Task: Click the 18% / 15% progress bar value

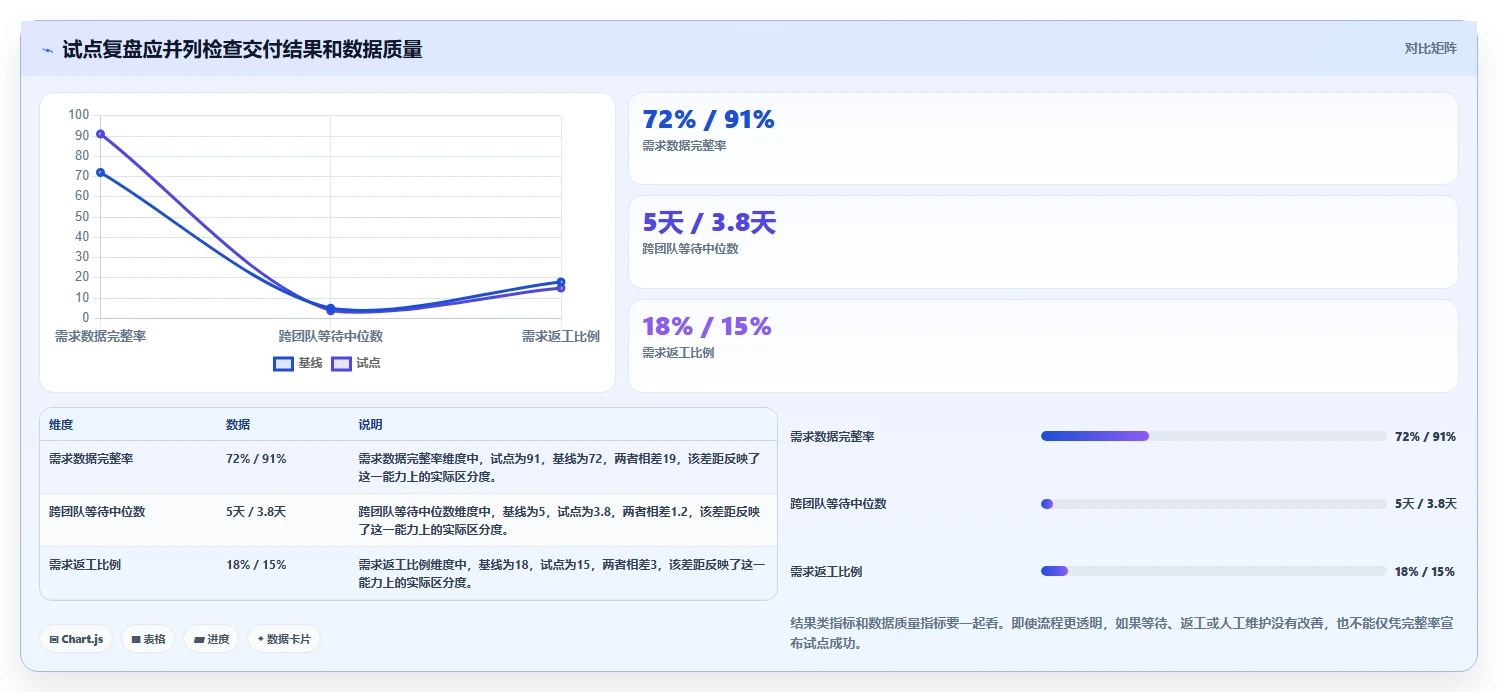Action: point(1425,572)
